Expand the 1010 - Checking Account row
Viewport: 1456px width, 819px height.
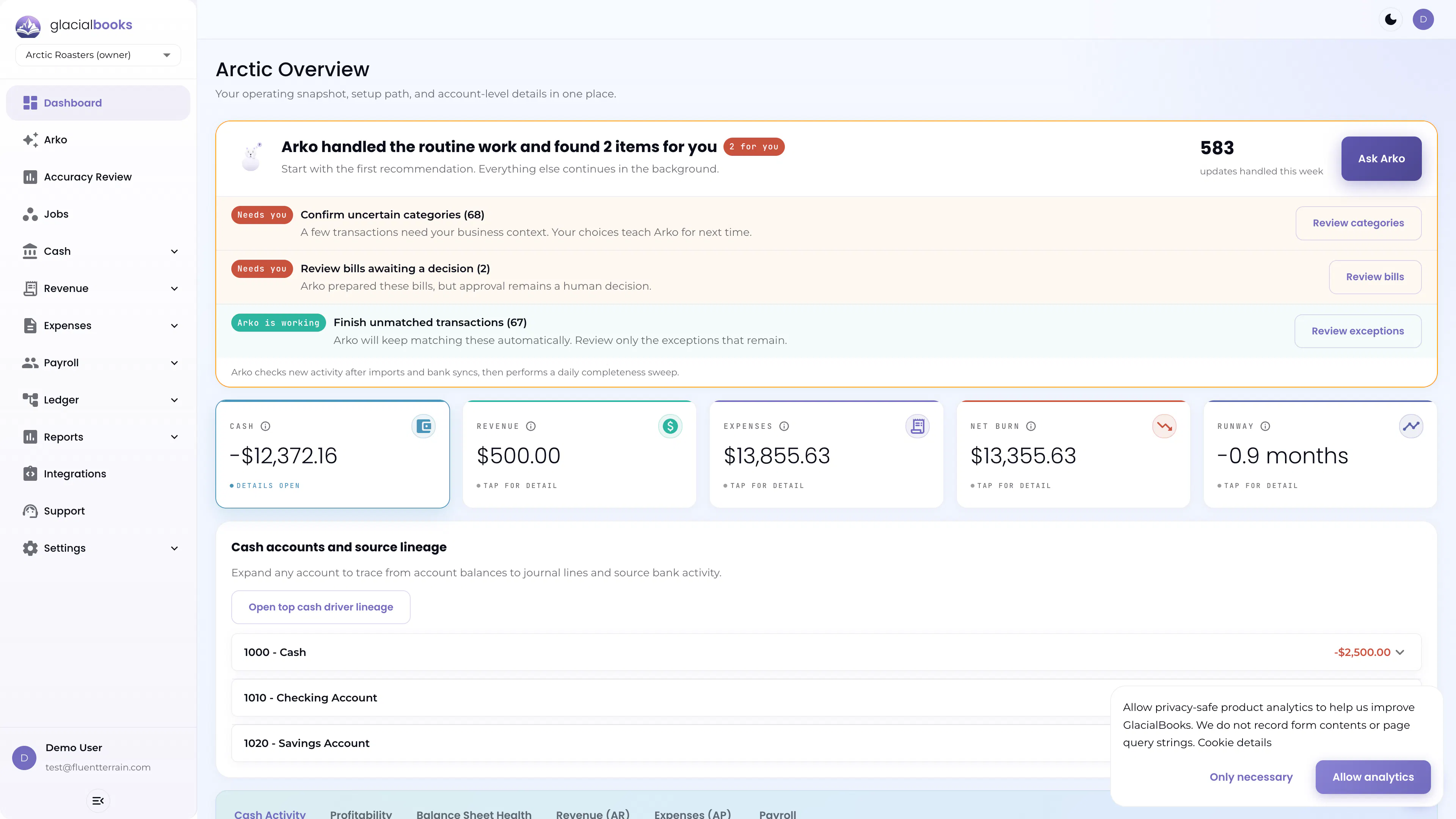click(672, 698)
